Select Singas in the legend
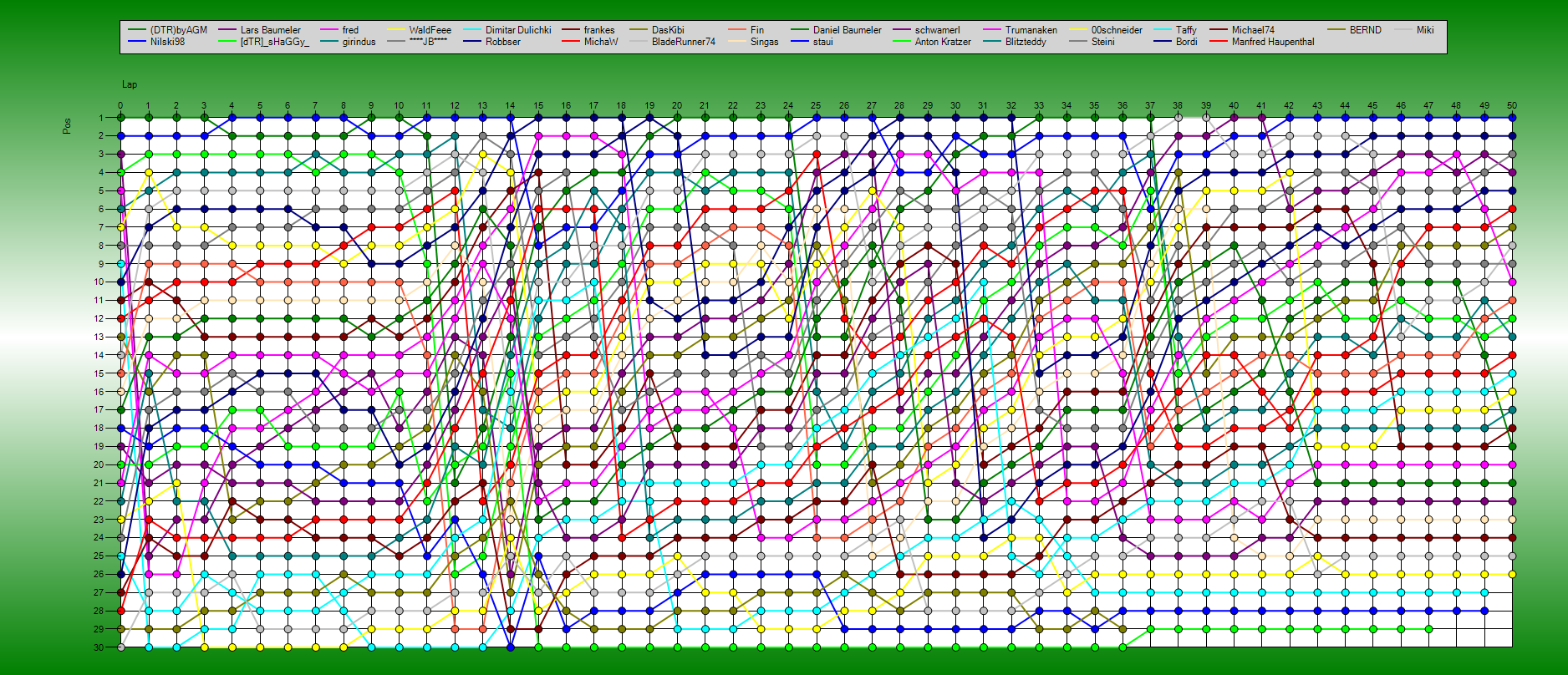1568x675 pixels. tap(765, 42)
